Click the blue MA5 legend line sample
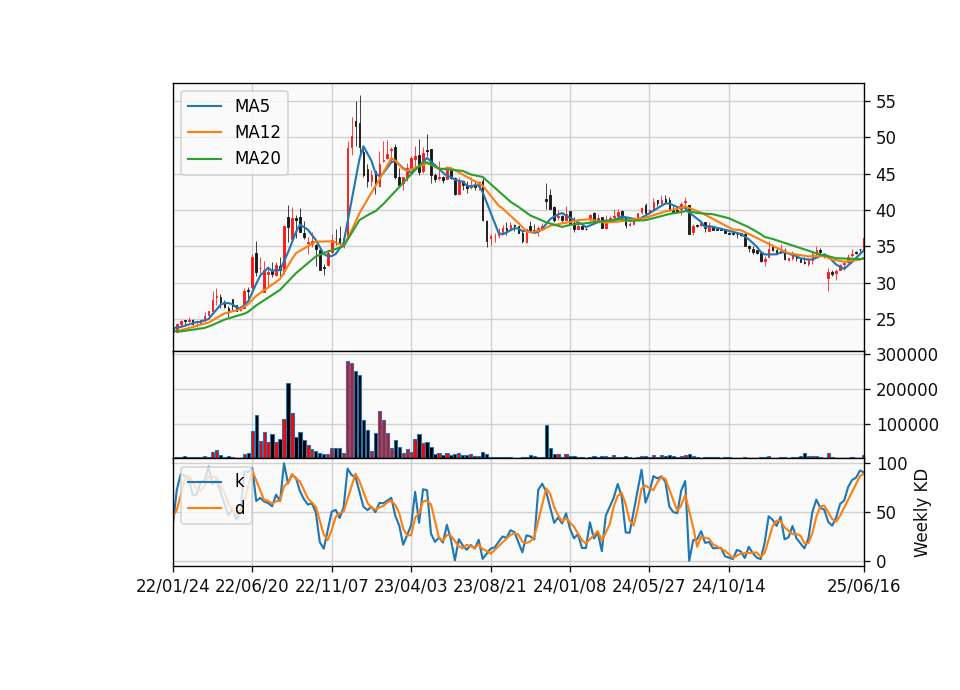Screen dimensions: 960x690 coord(204,106)
